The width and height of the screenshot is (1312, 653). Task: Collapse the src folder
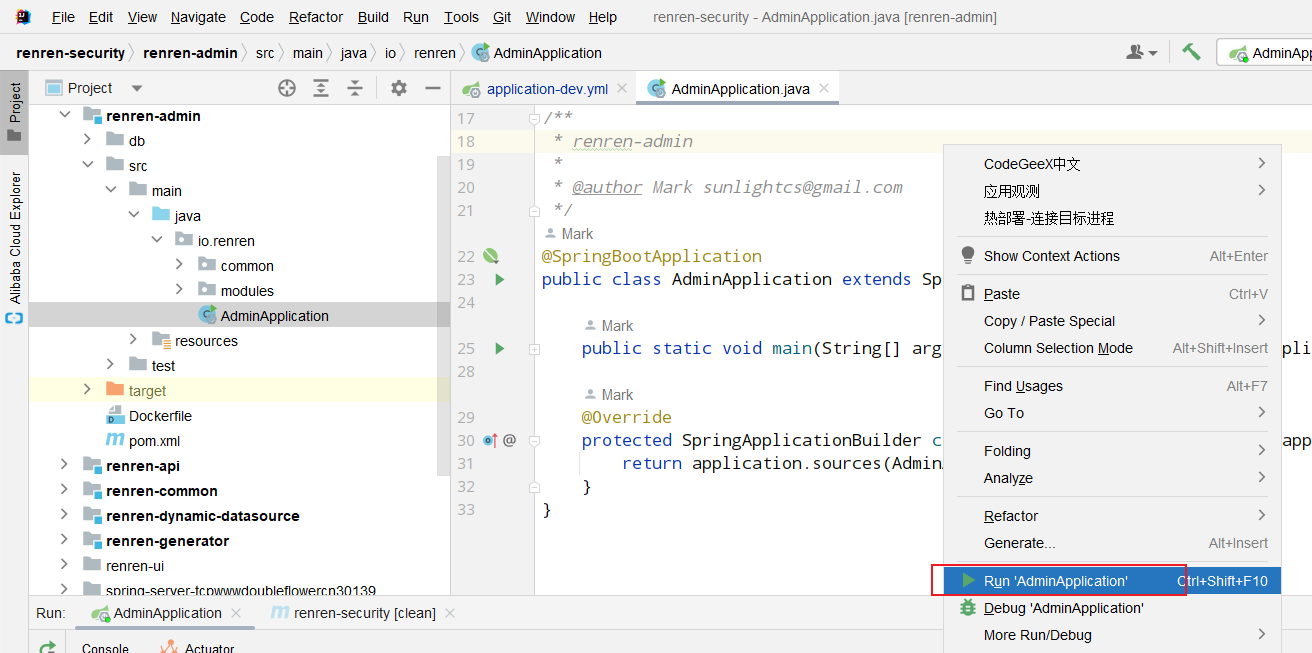pyautogui.click(x=87, y=165)
